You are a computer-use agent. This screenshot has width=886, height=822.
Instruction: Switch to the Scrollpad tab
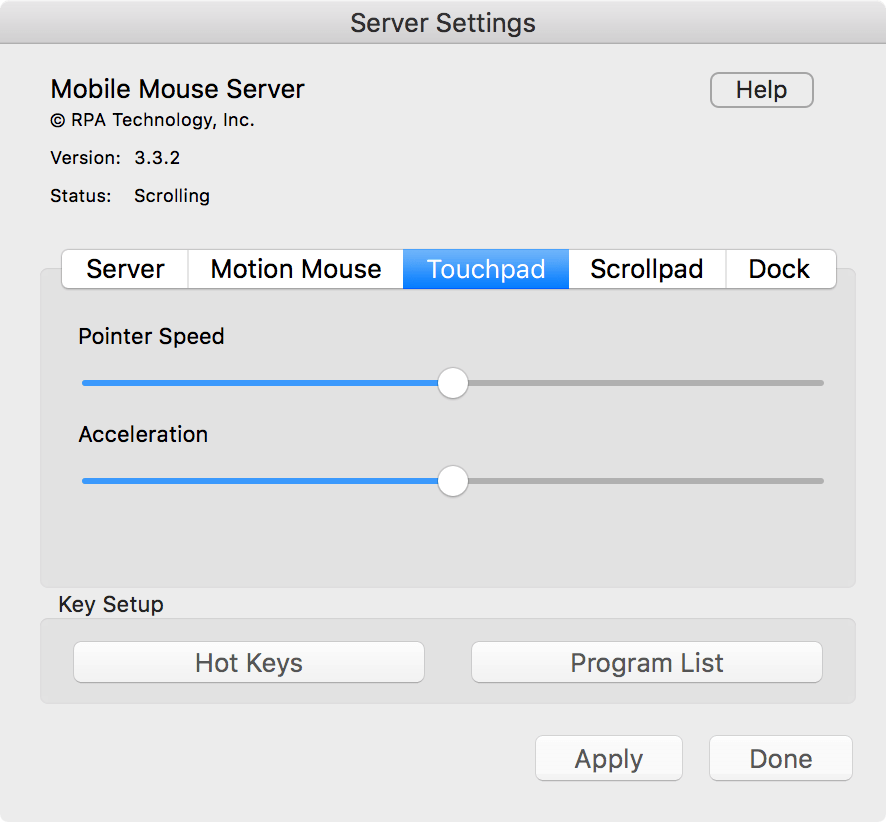click(646, 269)
